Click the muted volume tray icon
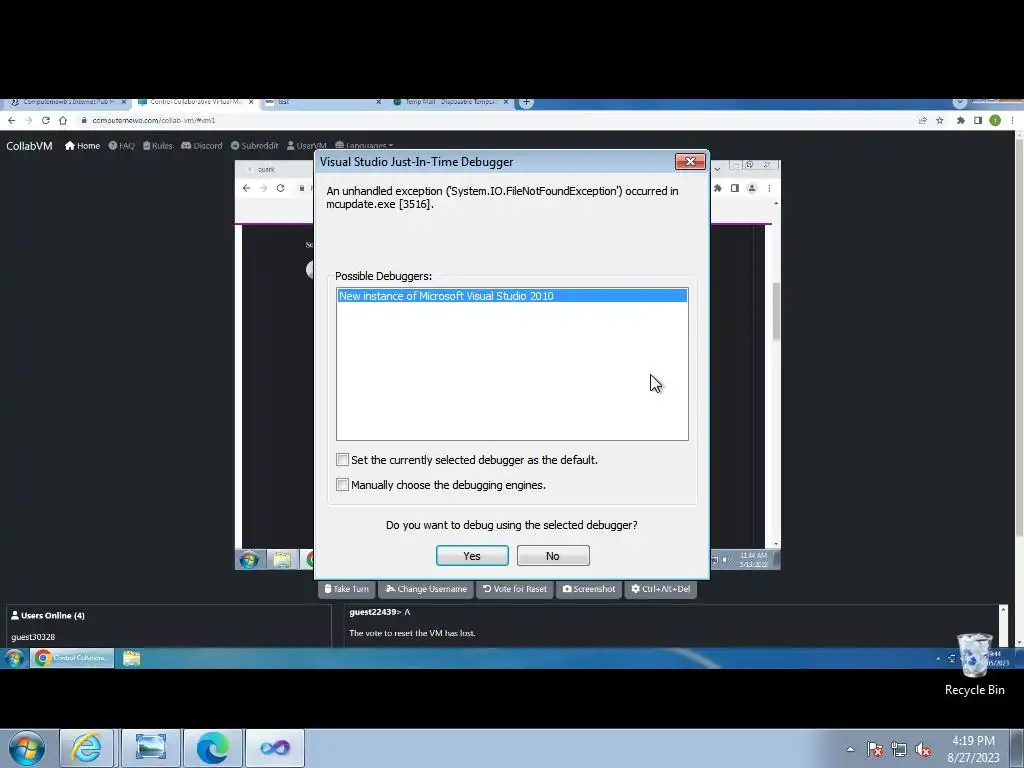Image resolution: width=1024 pixels, height=768 pixels. click(923, 749)
